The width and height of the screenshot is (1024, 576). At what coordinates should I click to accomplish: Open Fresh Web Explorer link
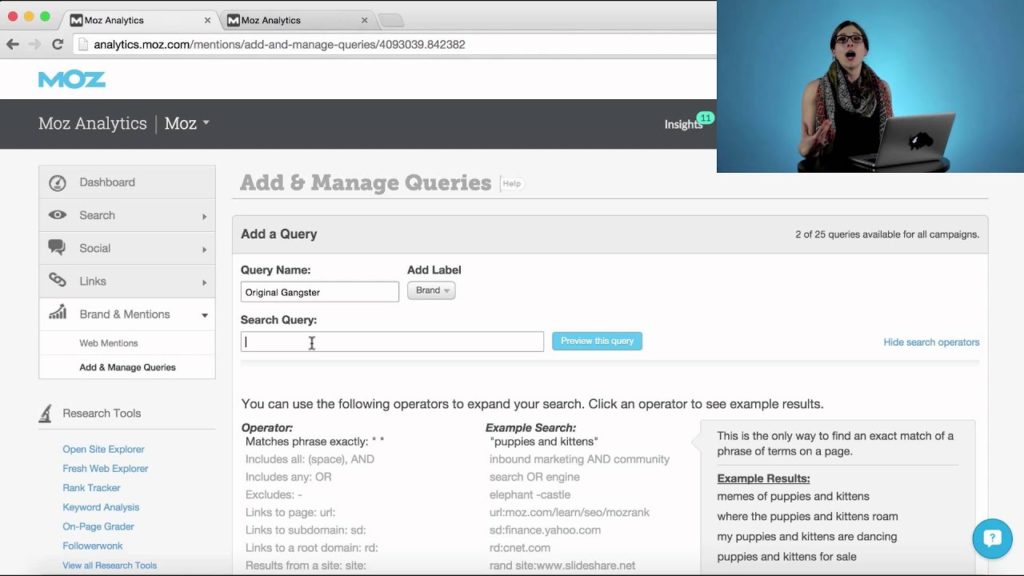pyautogui.click(x=105, y=468)
